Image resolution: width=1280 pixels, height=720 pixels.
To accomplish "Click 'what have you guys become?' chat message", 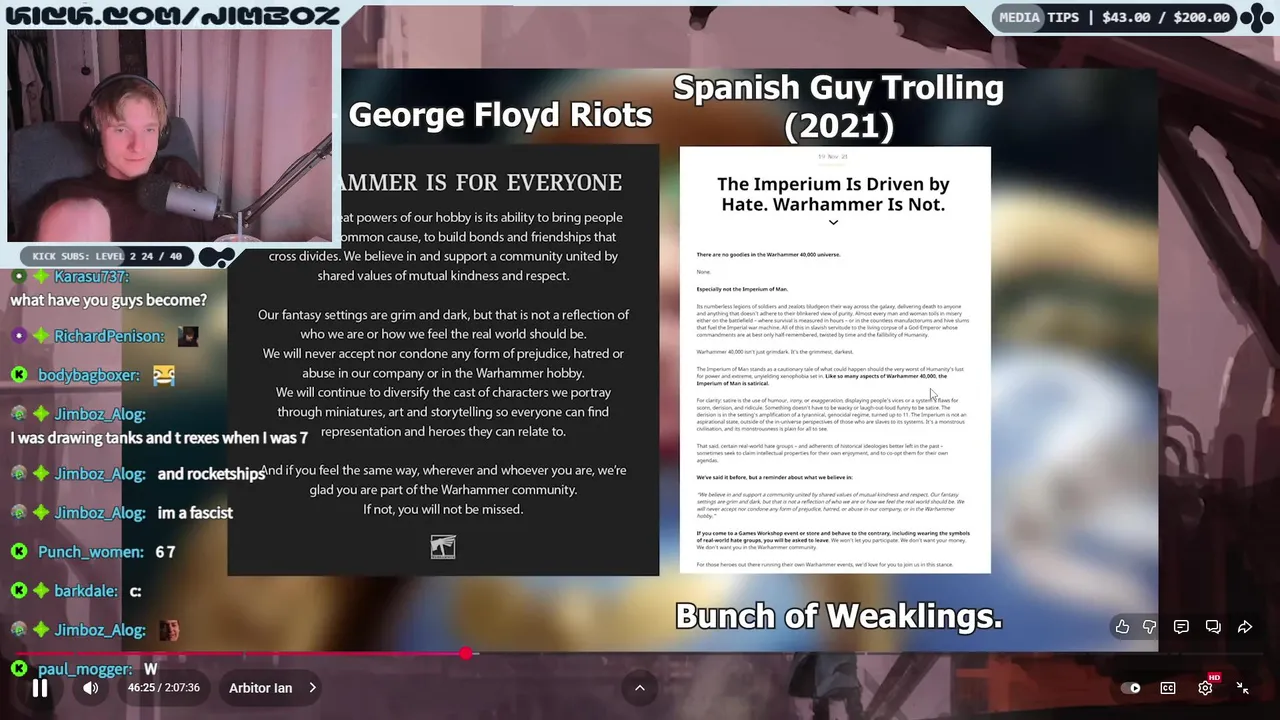I will coord(108,300).
